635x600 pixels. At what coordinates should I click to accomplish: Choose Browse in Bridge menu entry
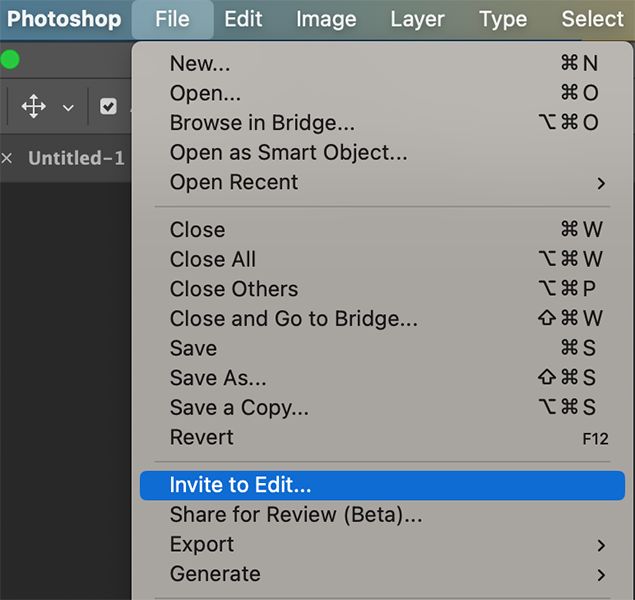(x=262, y=123)
